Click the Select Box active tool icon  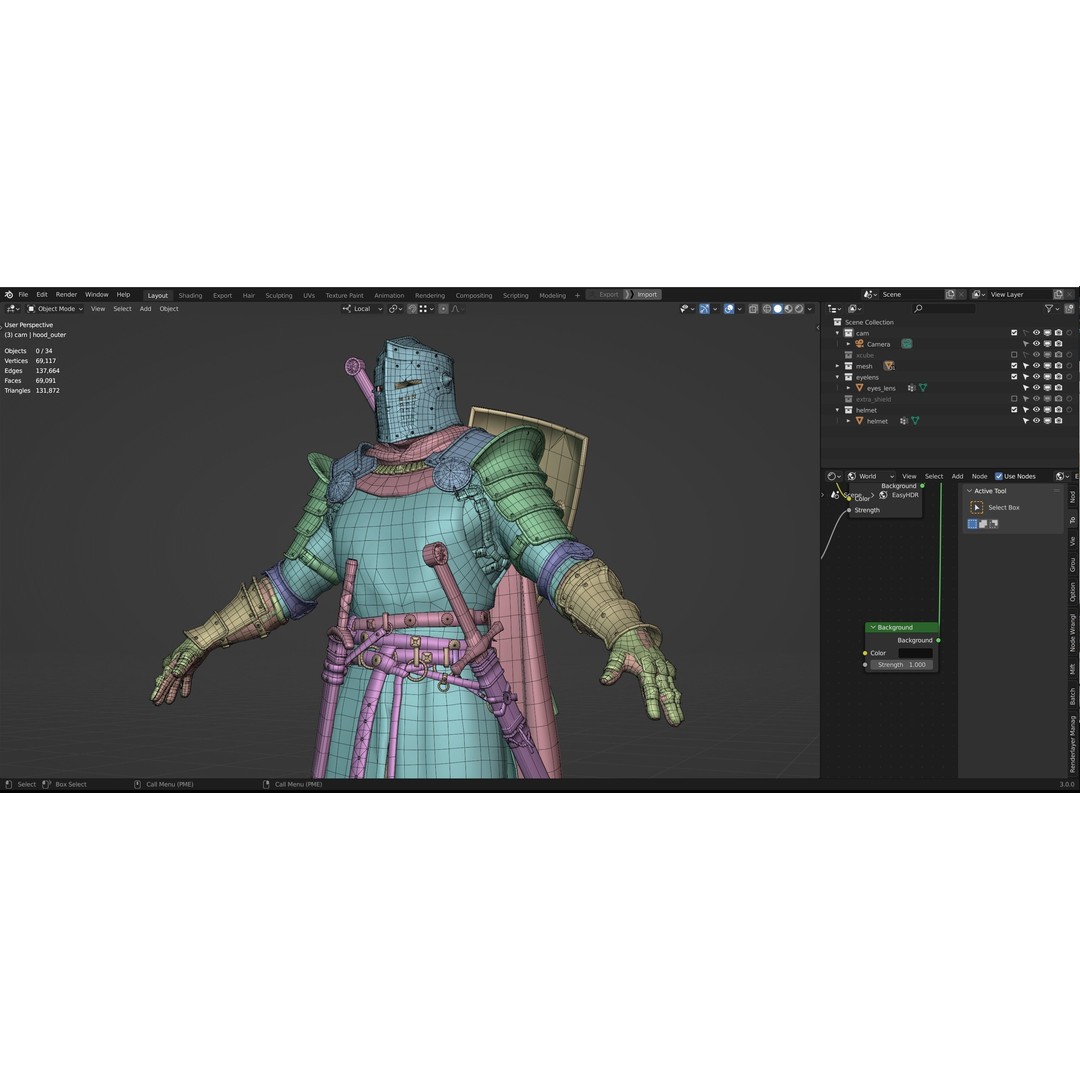coord(977,508)
